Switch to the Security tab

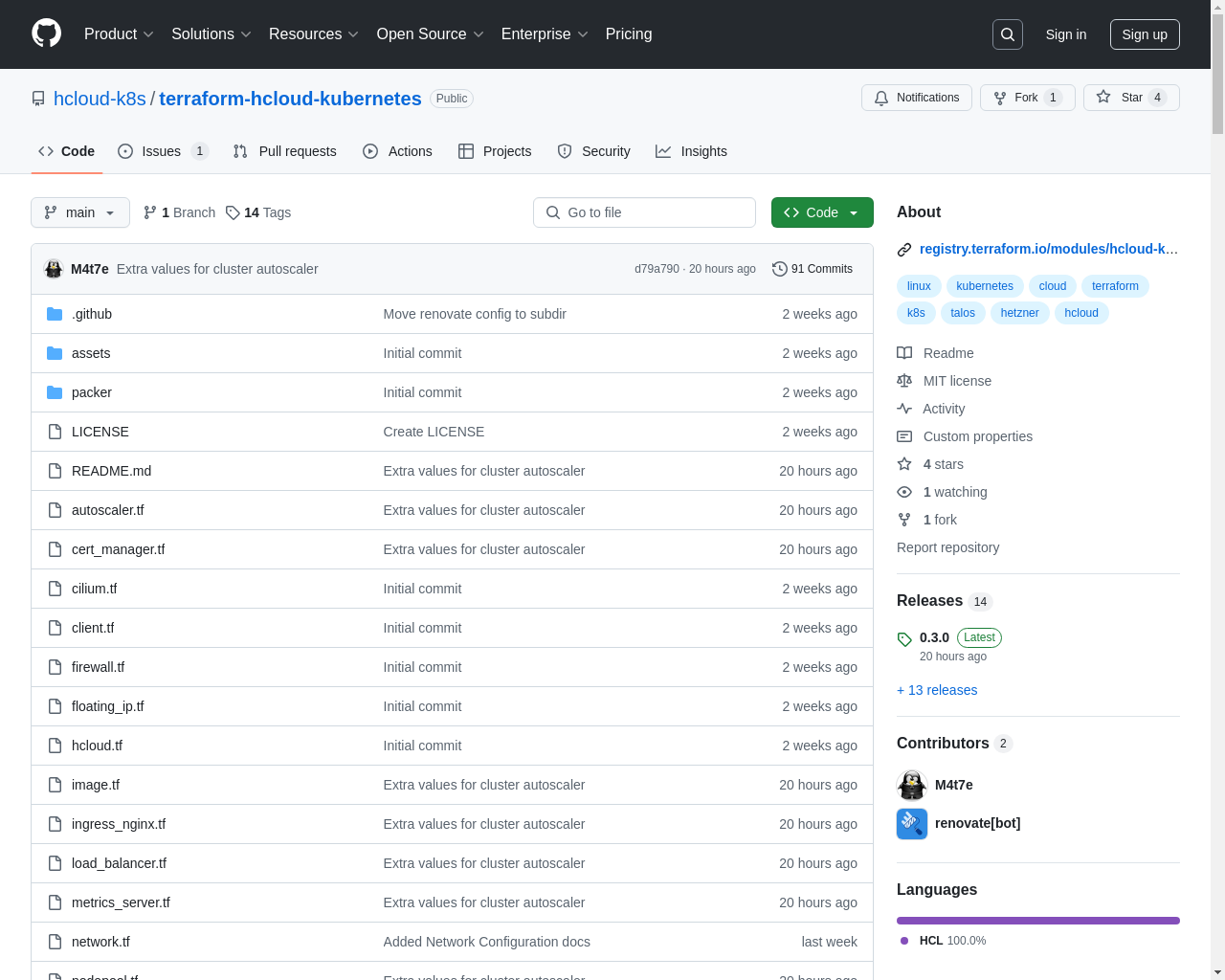(594, 151)
